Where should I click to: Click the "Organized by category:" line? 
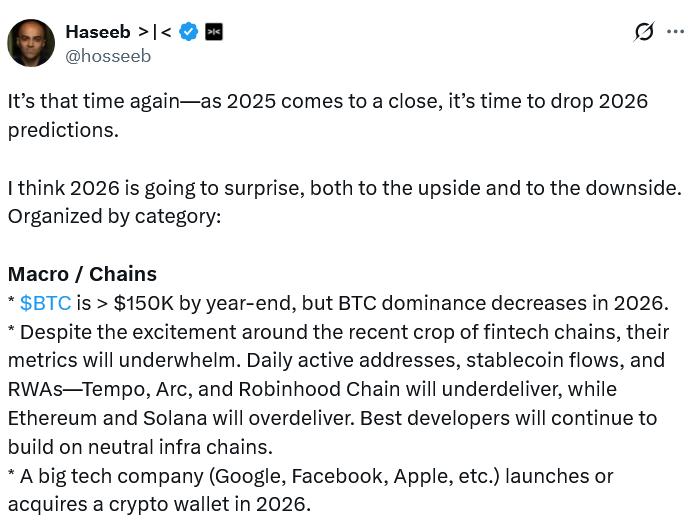[x=114, y=216]
